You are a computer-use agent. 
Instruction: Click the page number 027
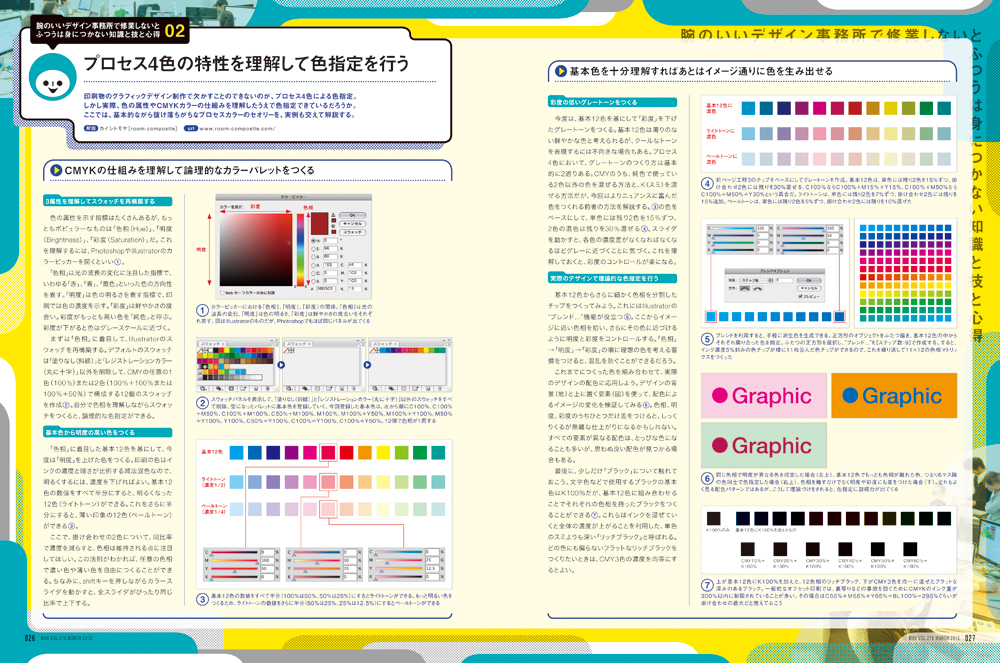click(x=970, y=638)
